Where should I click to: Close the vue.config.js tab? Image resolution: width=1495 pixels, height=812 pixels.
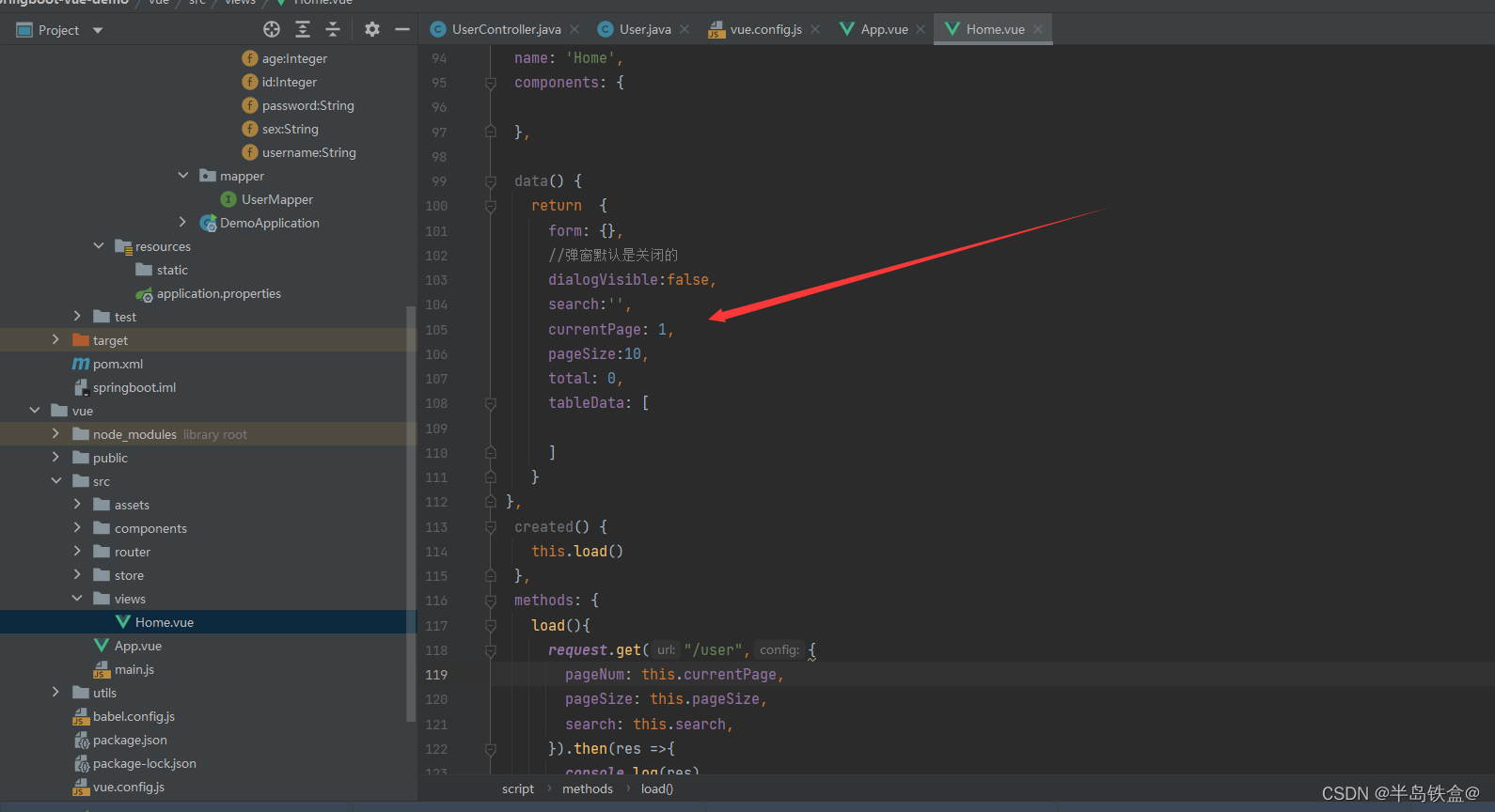pos(815,29)
